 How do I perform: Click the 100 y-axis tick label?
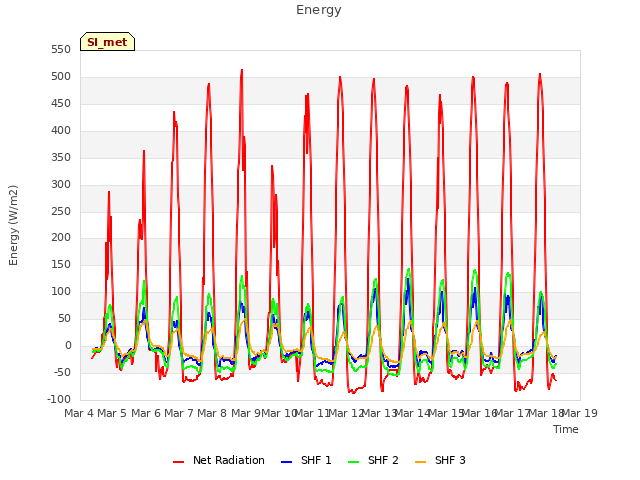point(61,291)
